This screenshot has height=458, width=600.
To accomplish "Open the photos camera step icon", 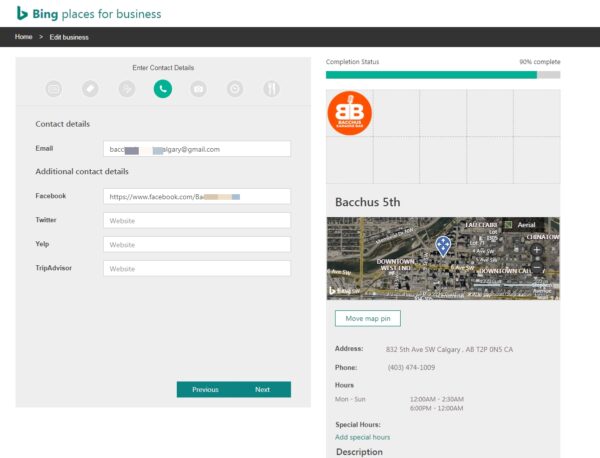I will pyautogui.click(x=198, y=89).
